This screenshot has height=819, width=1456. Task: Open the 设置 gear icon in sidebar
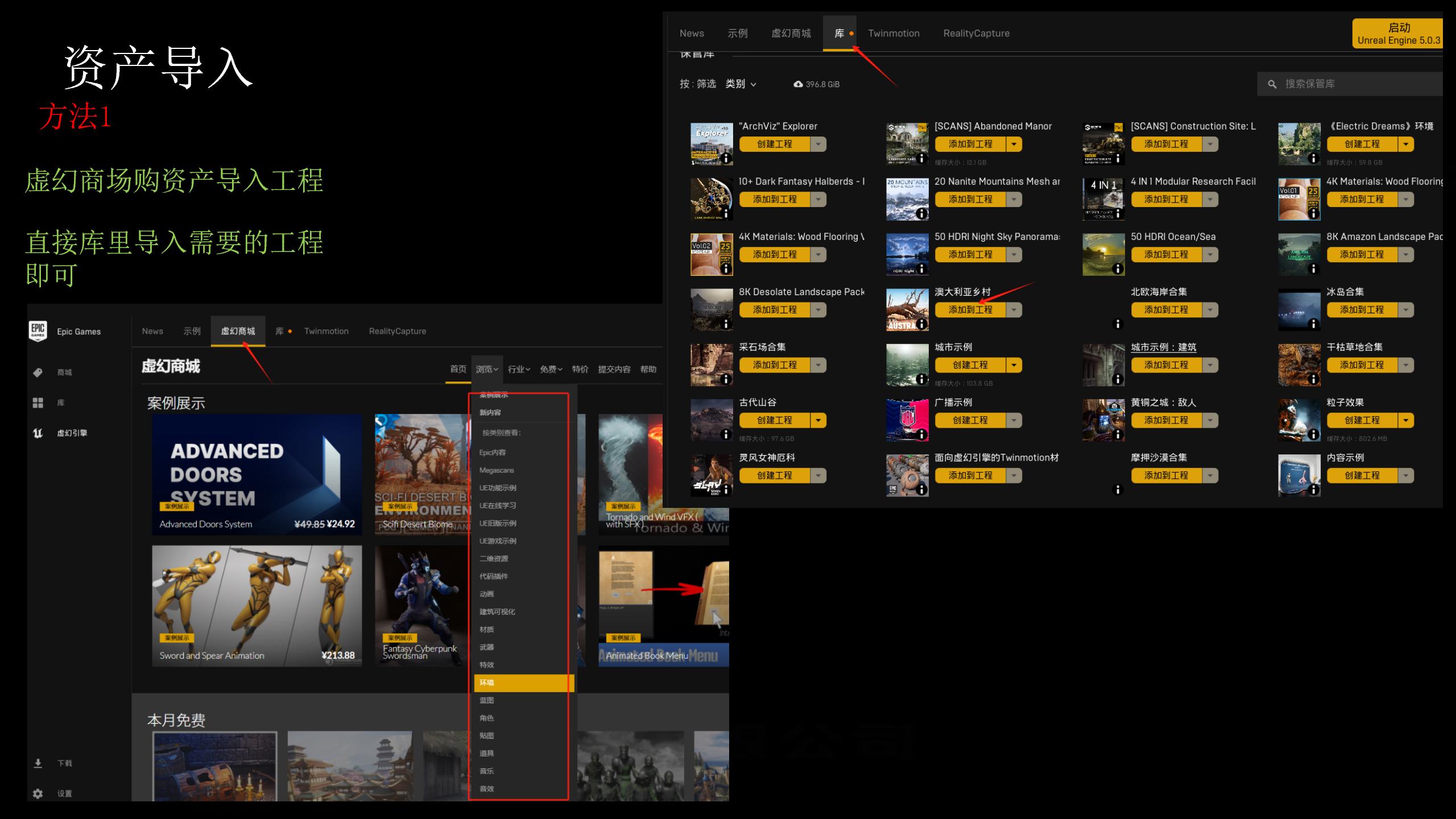coord(38,793)
